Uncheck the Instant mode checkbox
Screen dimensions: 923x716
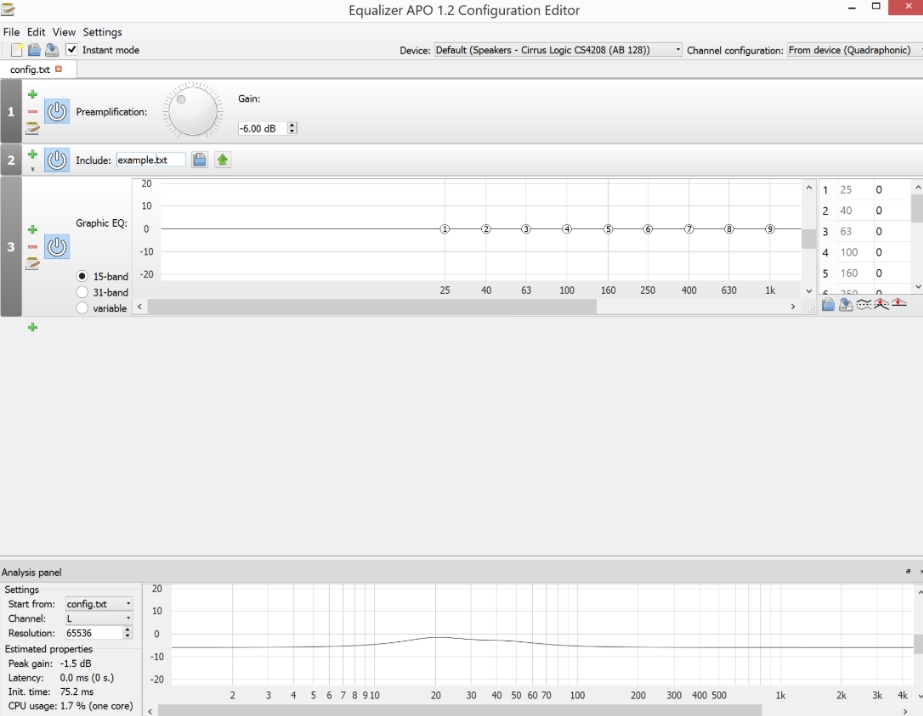(72, 50)
